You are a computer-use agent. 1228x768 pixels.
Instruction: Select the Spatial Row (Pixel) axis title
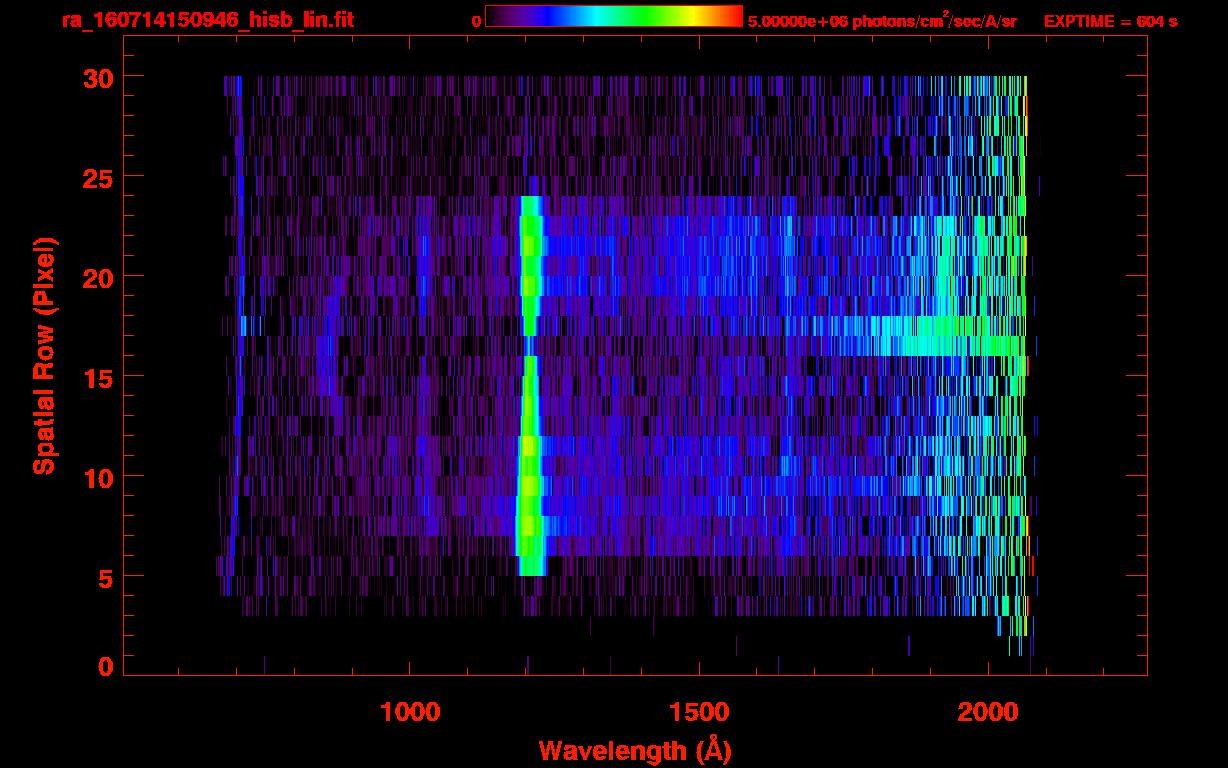[x=44, y=355]
